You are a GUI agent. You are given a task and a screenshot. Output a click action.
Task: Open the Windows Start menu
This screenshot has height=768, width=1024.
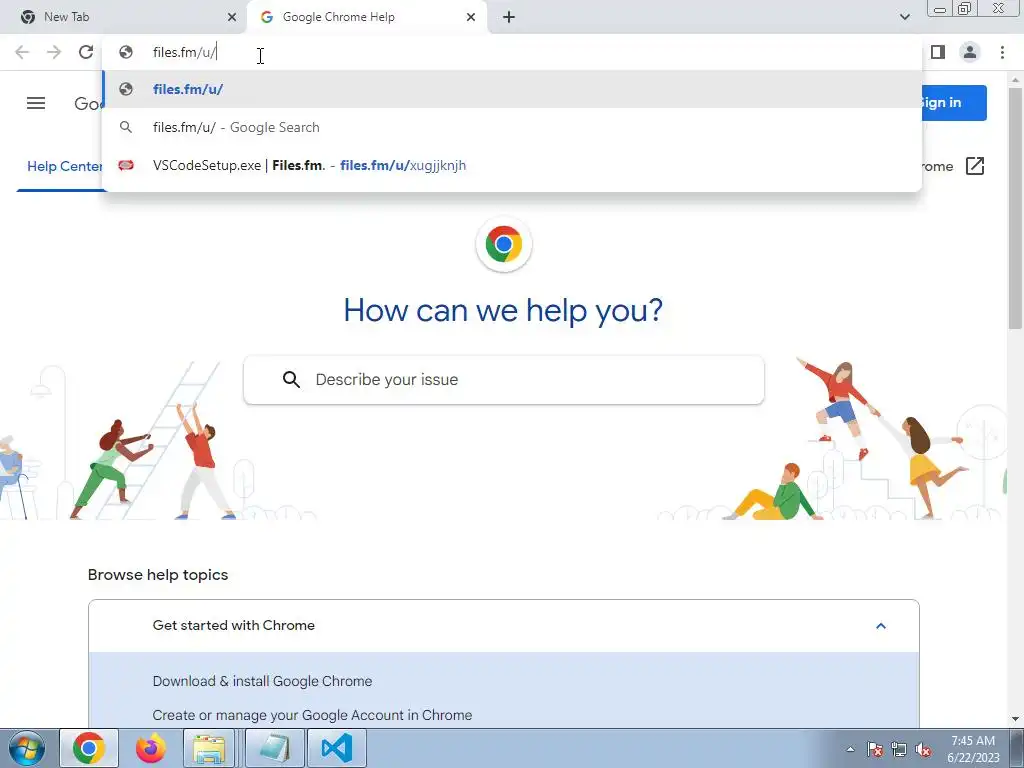pos(27,749)
